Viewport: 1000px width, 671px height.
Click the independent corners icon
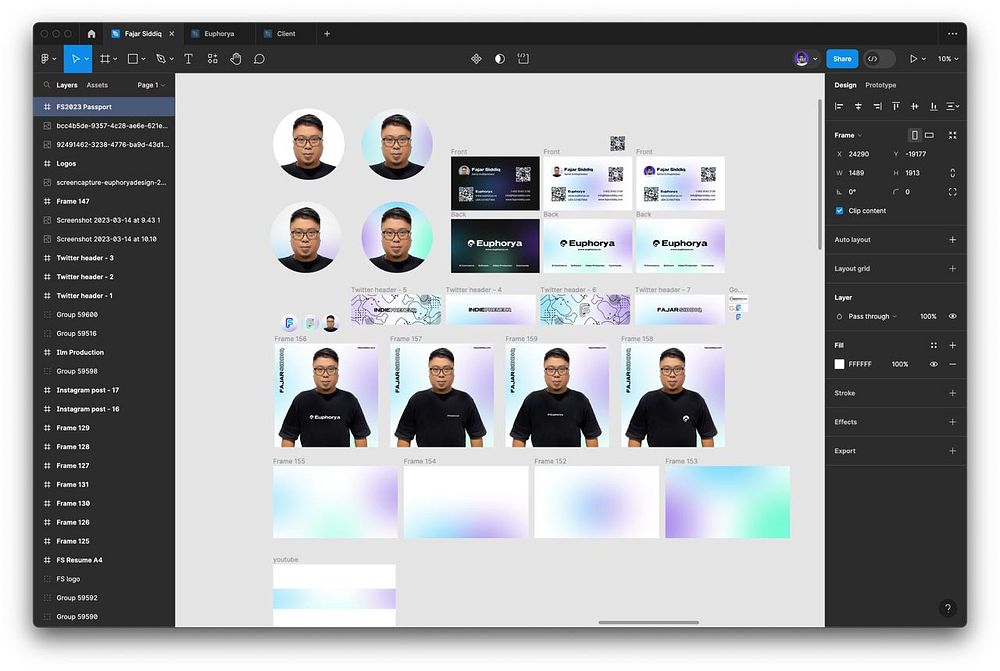pos(952,192)
